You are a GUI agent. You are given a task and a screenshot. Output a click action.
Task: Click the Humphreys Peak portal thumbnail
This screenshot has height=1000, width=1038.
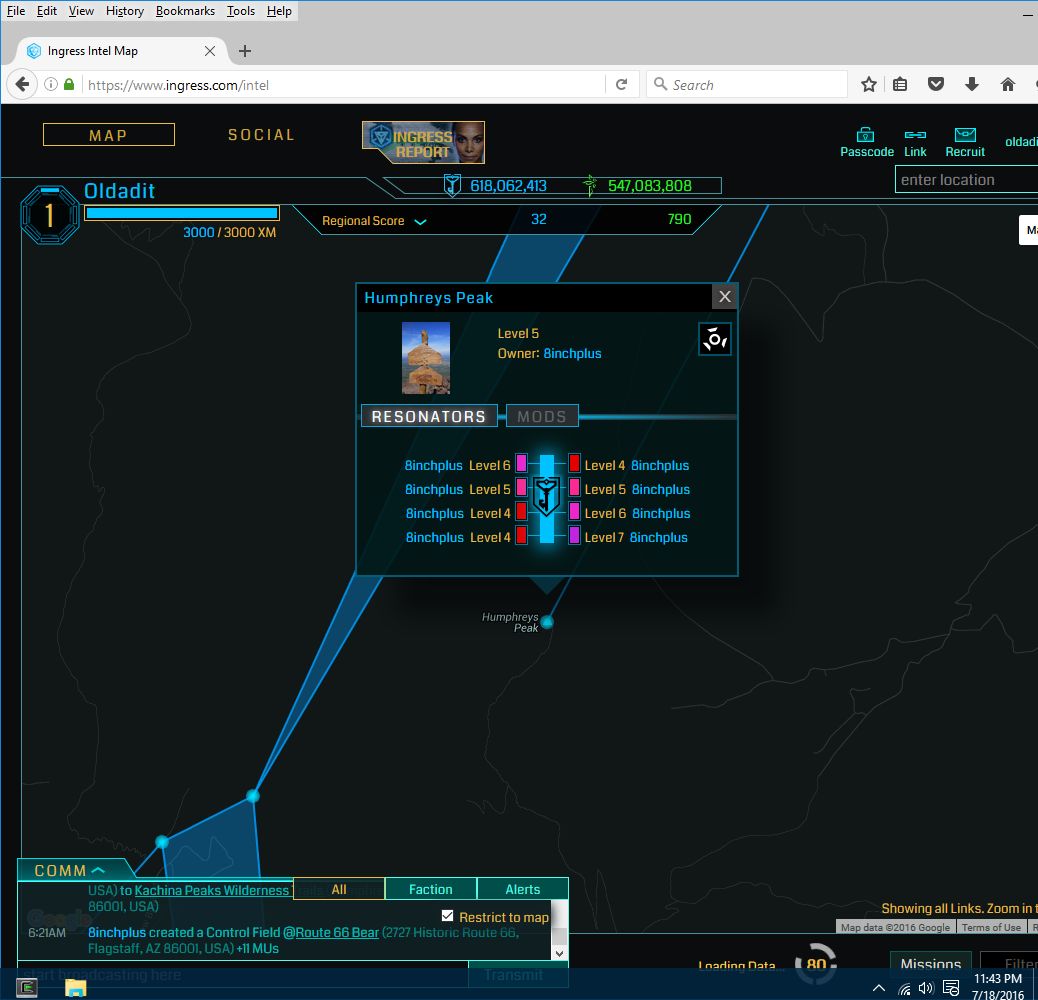pos(426,357)
